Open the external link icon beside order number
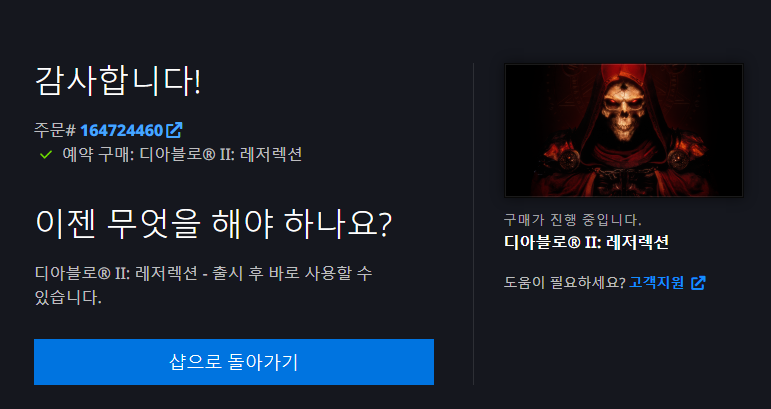 click(x=175, y=130)
